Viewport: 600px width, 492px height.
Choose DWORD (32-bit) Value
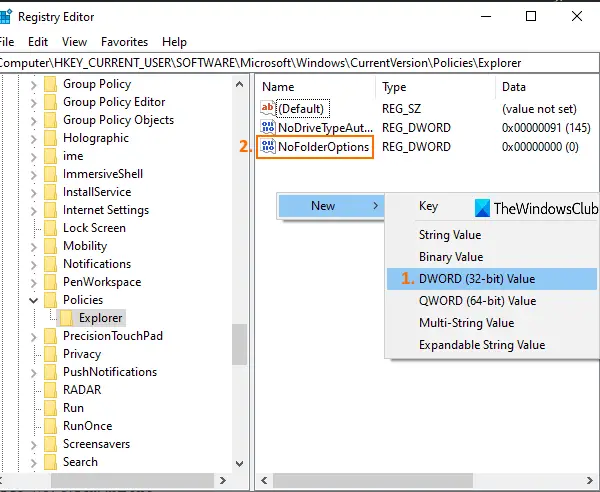[492, 279]
